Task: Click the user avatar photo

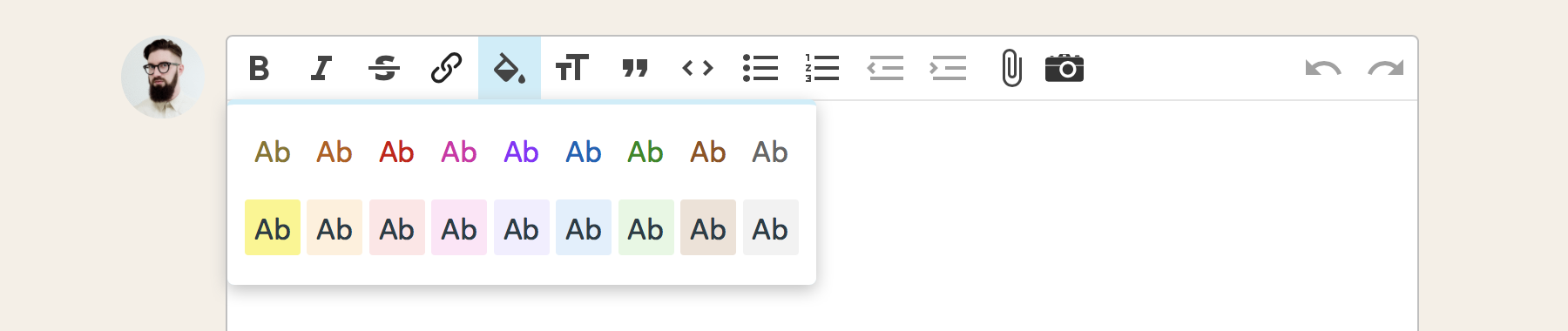Action: [x=163, y=77]
